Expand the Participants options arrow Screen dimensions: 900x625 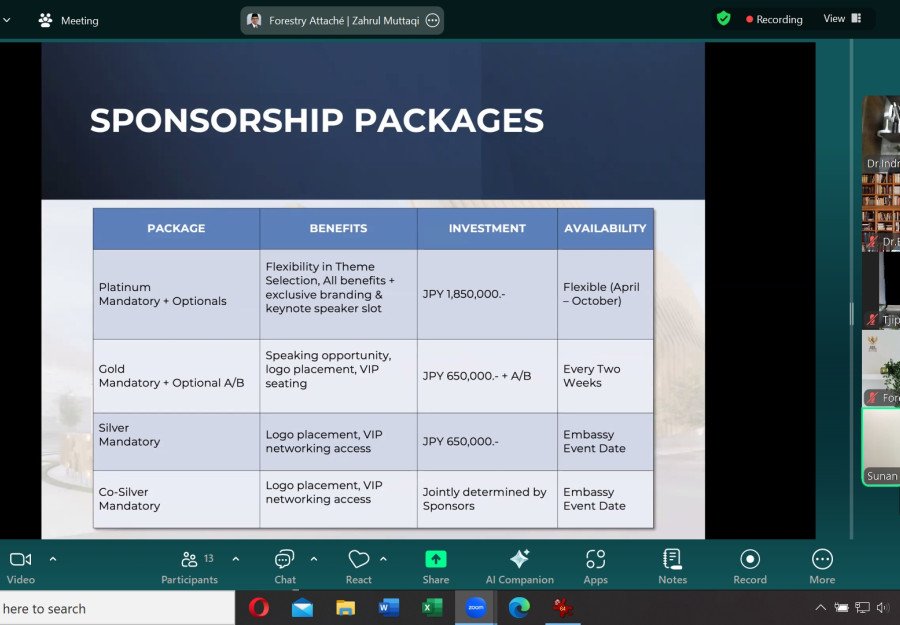(x=236, y=559)
